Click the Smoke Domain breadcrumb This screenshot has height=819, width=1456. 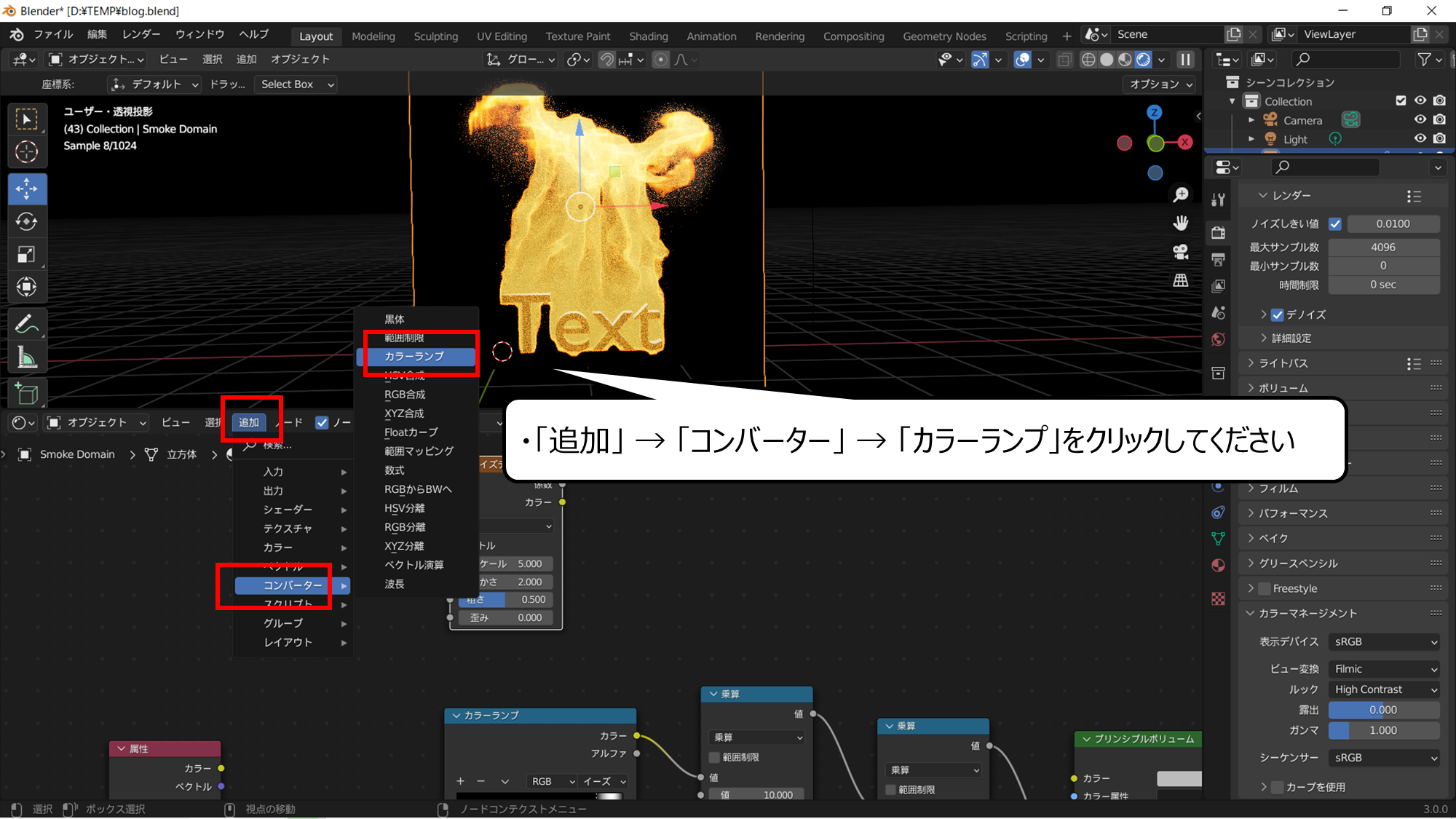(x=77, y=454)
